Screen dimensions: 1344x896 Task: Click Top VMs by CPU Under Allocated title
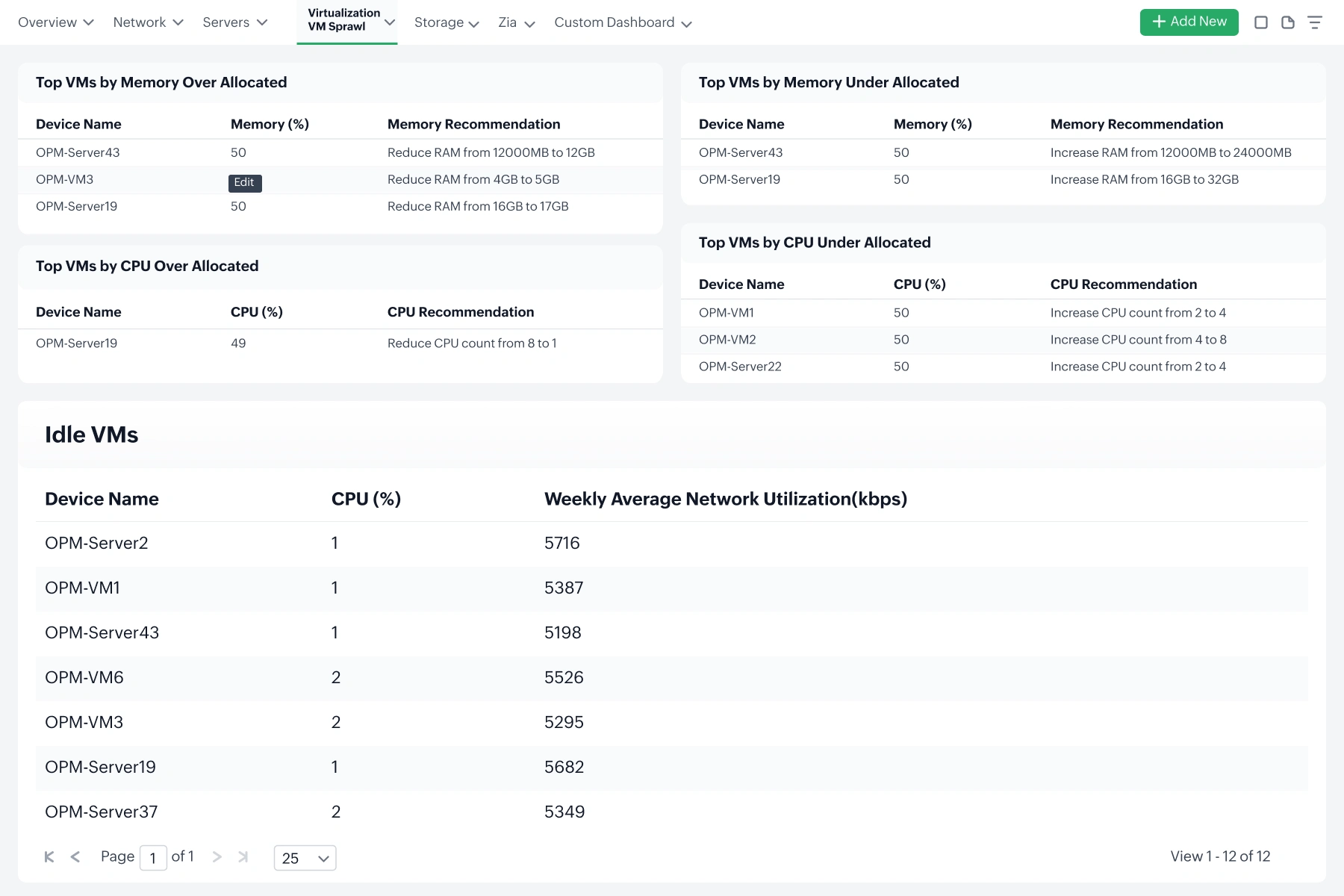[815, 243]
